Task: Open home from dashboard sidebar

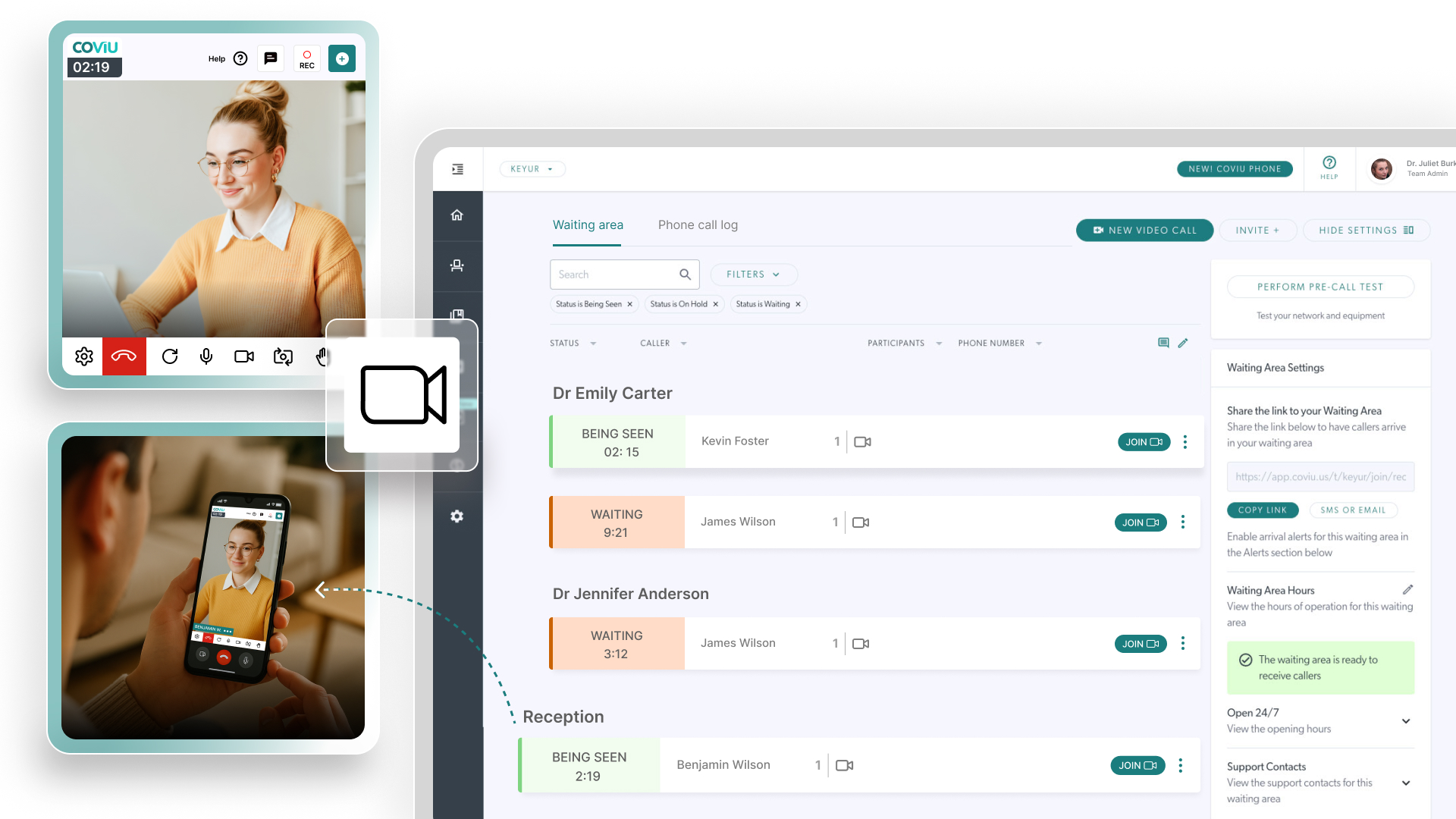Action: [x=457, y=215]
